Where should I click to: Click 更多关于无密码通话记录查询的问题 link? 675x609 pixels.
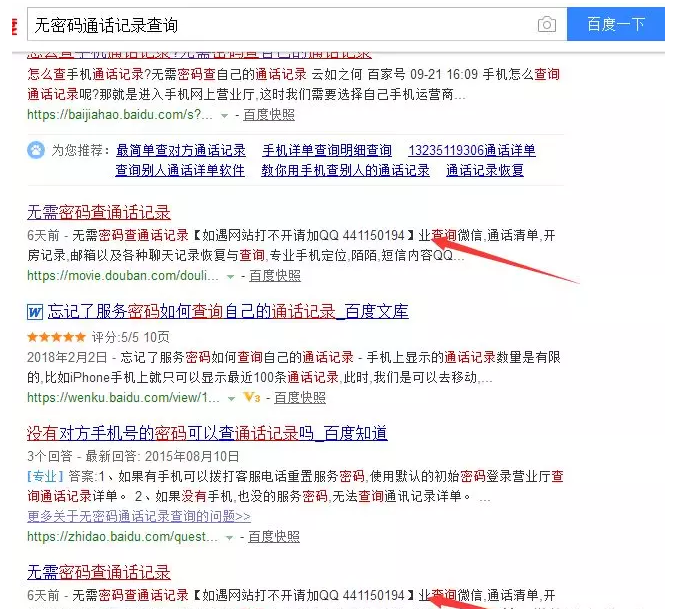pos(139,516)
